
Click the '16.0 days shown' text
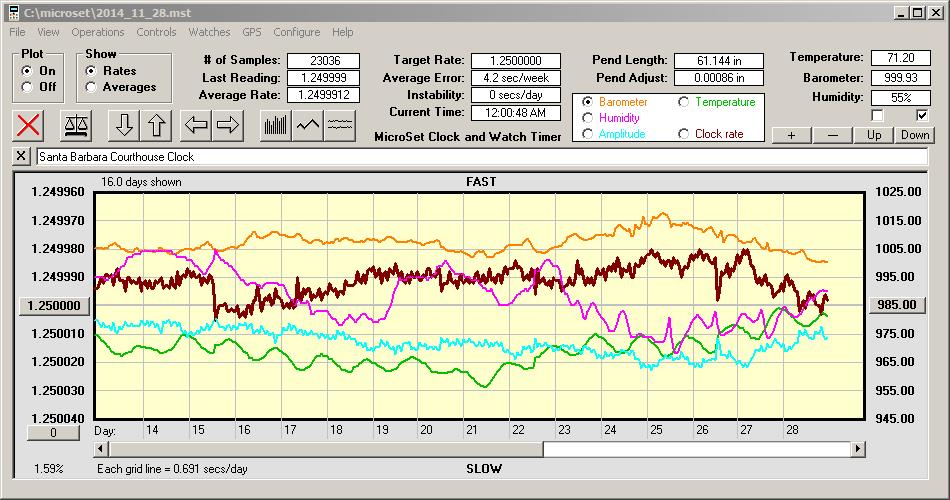coord(141,182)
